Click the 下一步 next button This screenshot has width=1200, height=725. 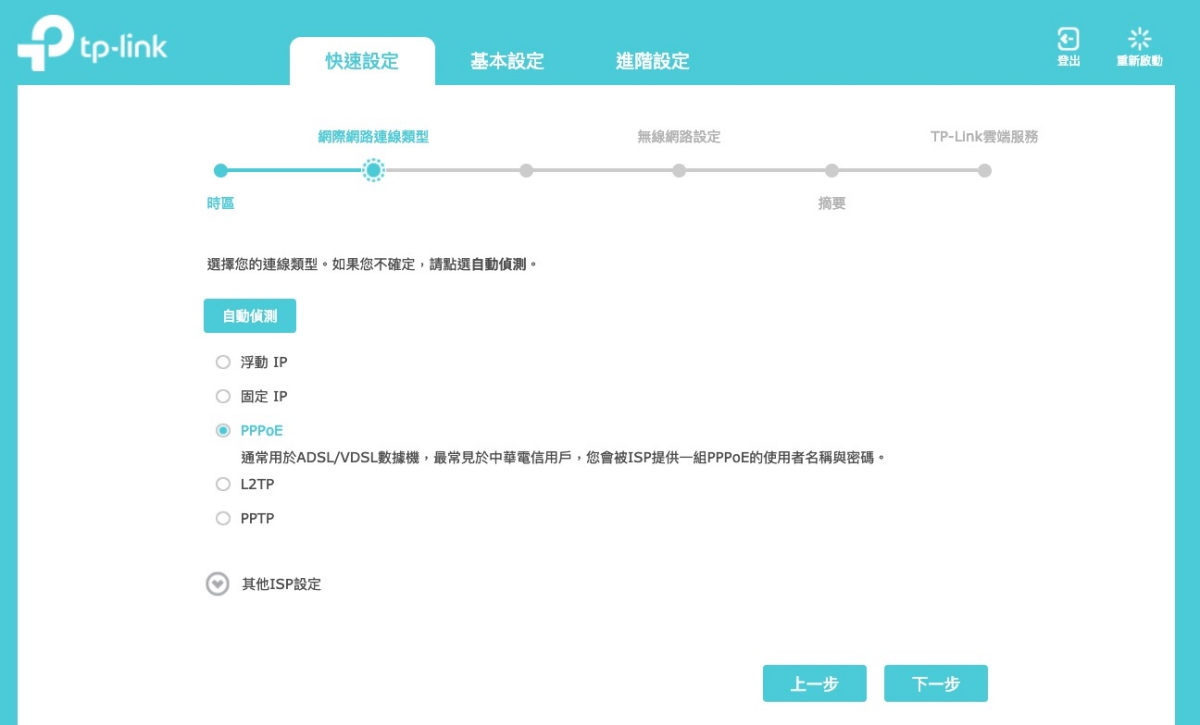point(935,684)
